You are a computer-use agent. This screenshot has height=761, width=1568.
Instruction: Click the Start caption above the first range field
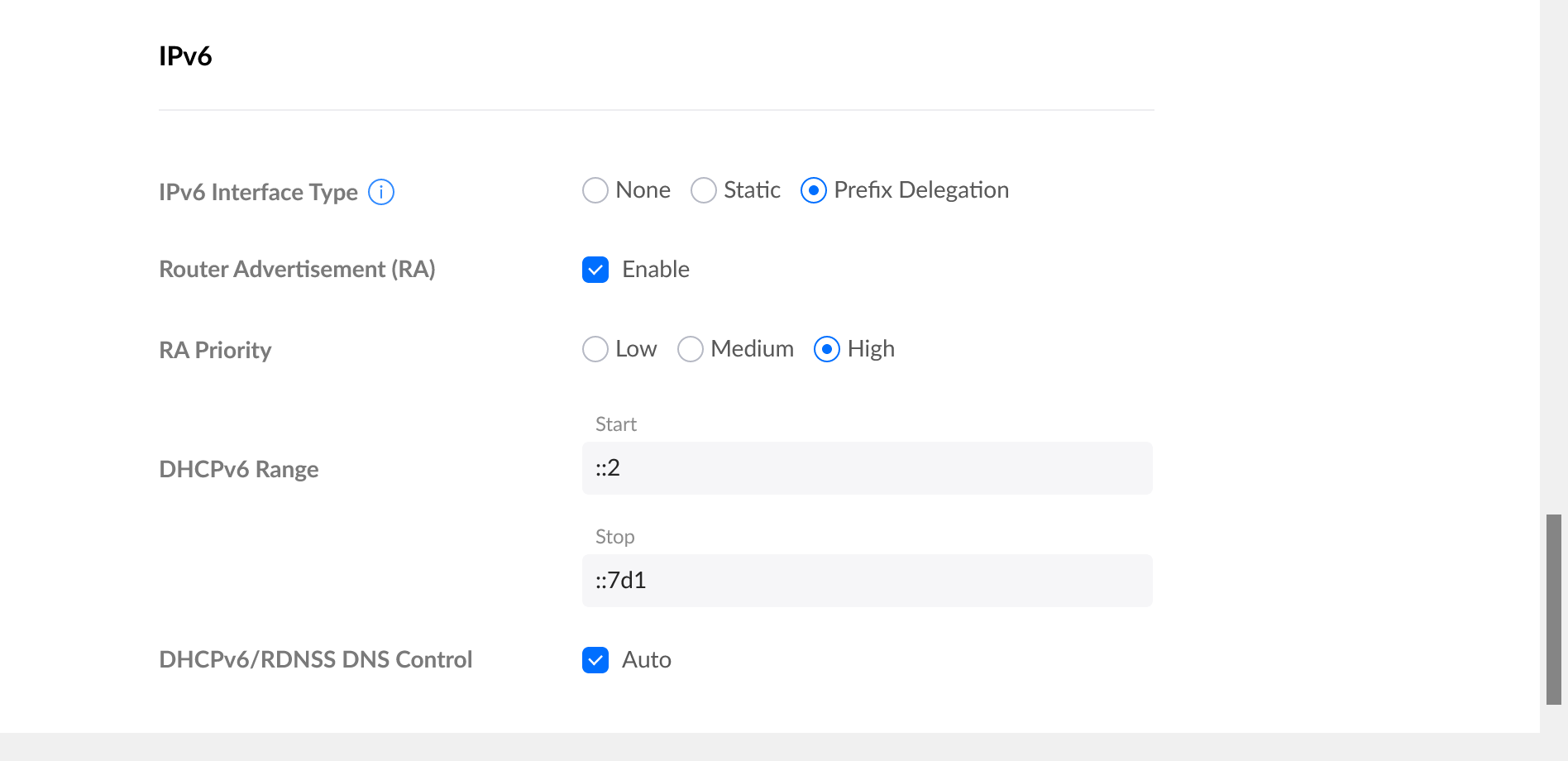pyautogui.click(x=616, y=424)
